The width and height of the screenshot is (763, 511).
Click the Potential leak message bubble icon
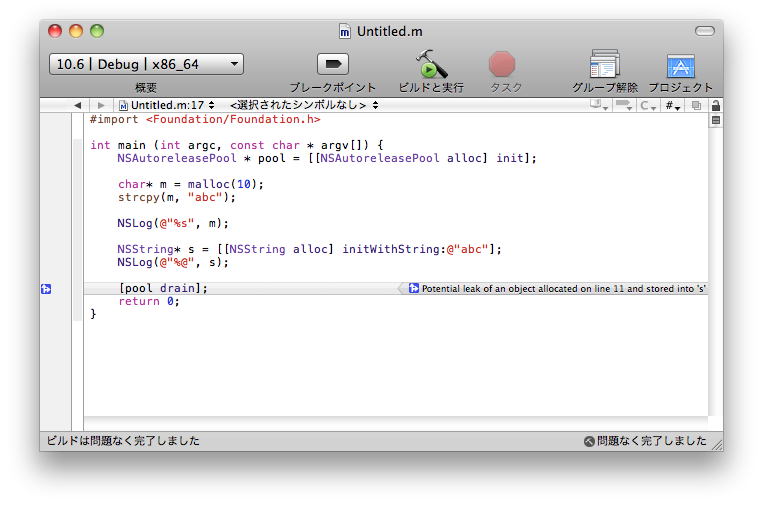coord(414,288)
